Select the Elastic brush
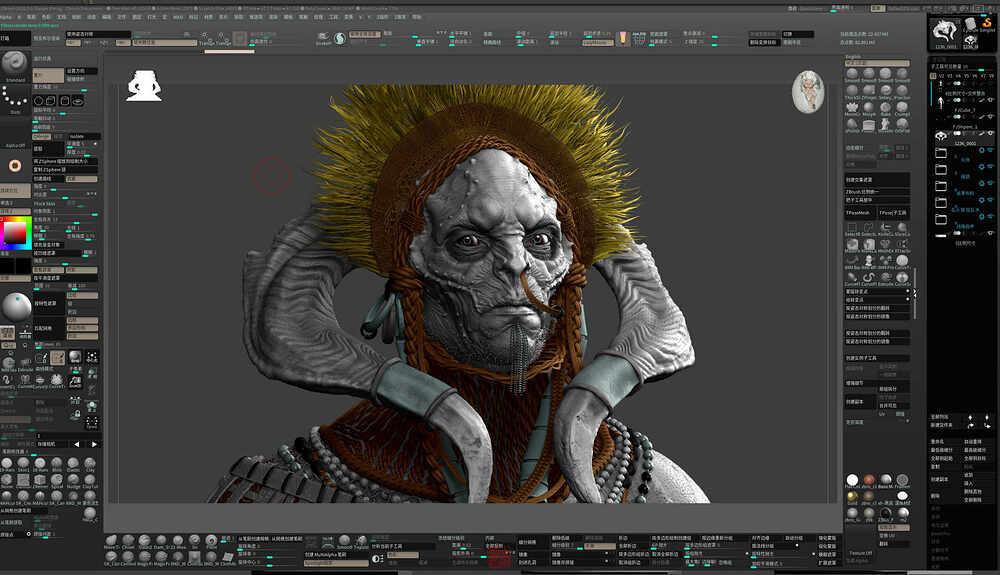The width and height of the screenshot is (1000, 575). 73,463
